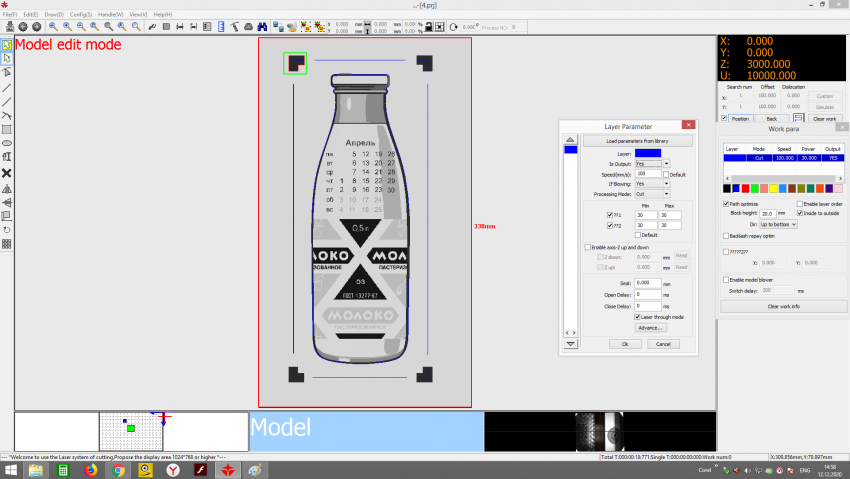Viewport: 850px width, 479px height.
Task: Expand the Is Output dropdown
Action: click(666, 163)
